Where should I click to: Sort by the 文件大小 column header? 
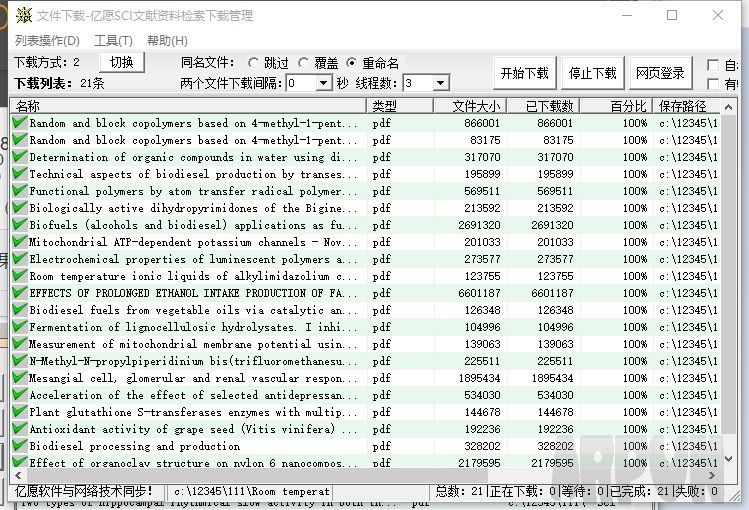[471, 106]
